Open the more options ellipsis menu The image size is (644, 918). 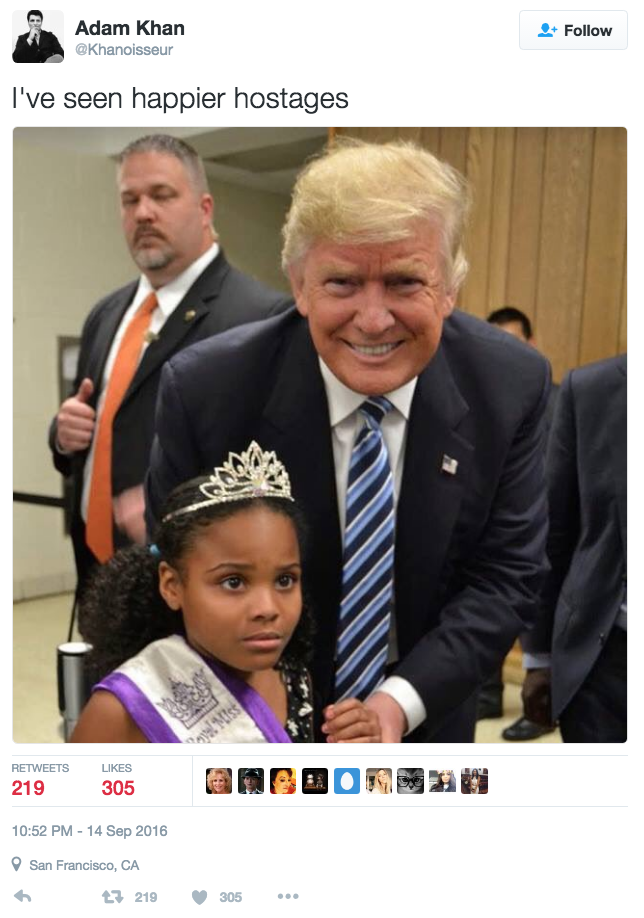(288, 896)
